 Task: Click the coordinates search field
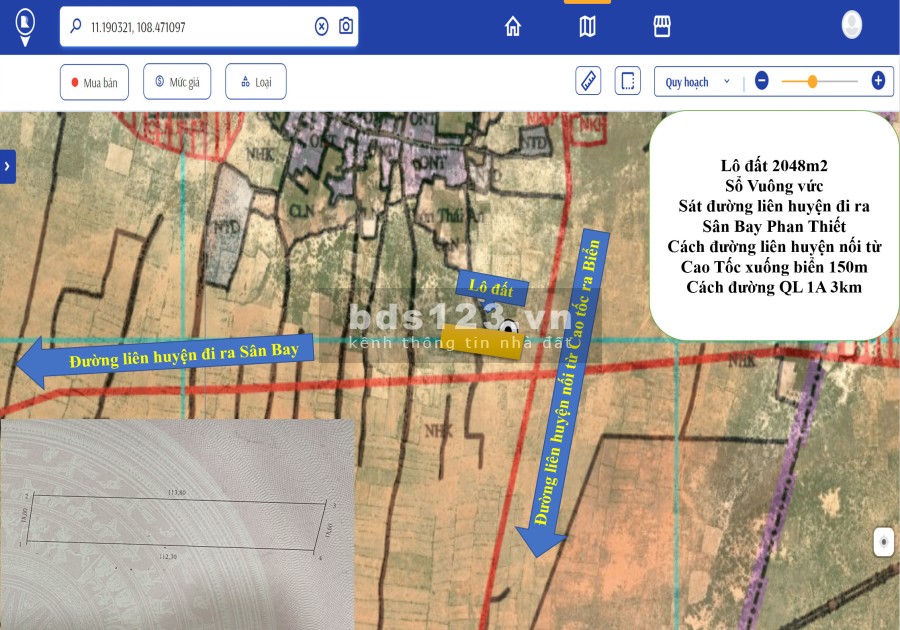click(x=209, y=26)
